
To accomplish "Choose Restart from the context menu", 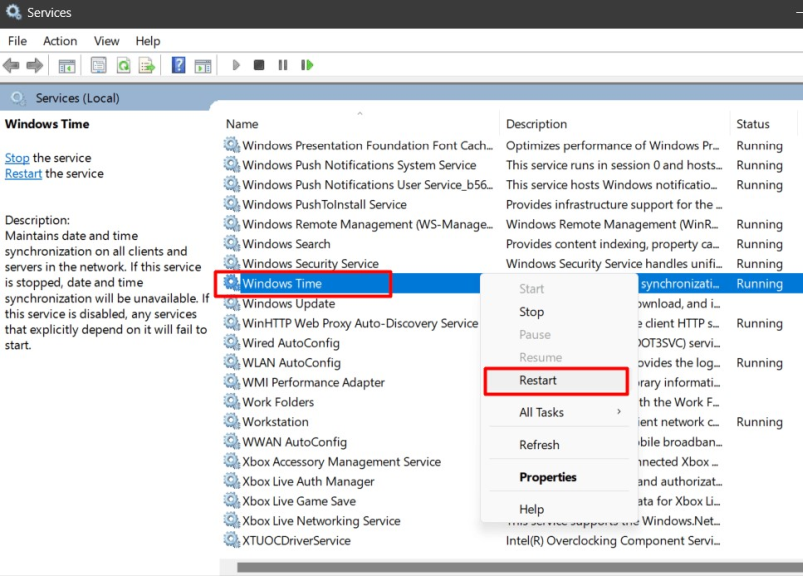I will tap(538, 380).
